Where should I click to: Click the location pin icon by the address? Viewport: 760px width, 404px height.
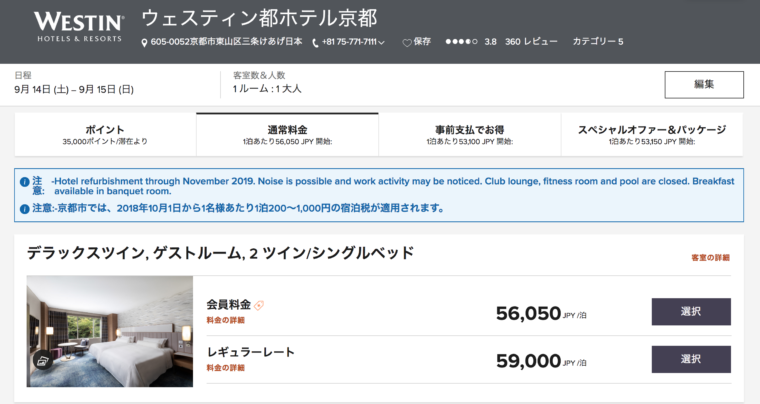(144, 43)
